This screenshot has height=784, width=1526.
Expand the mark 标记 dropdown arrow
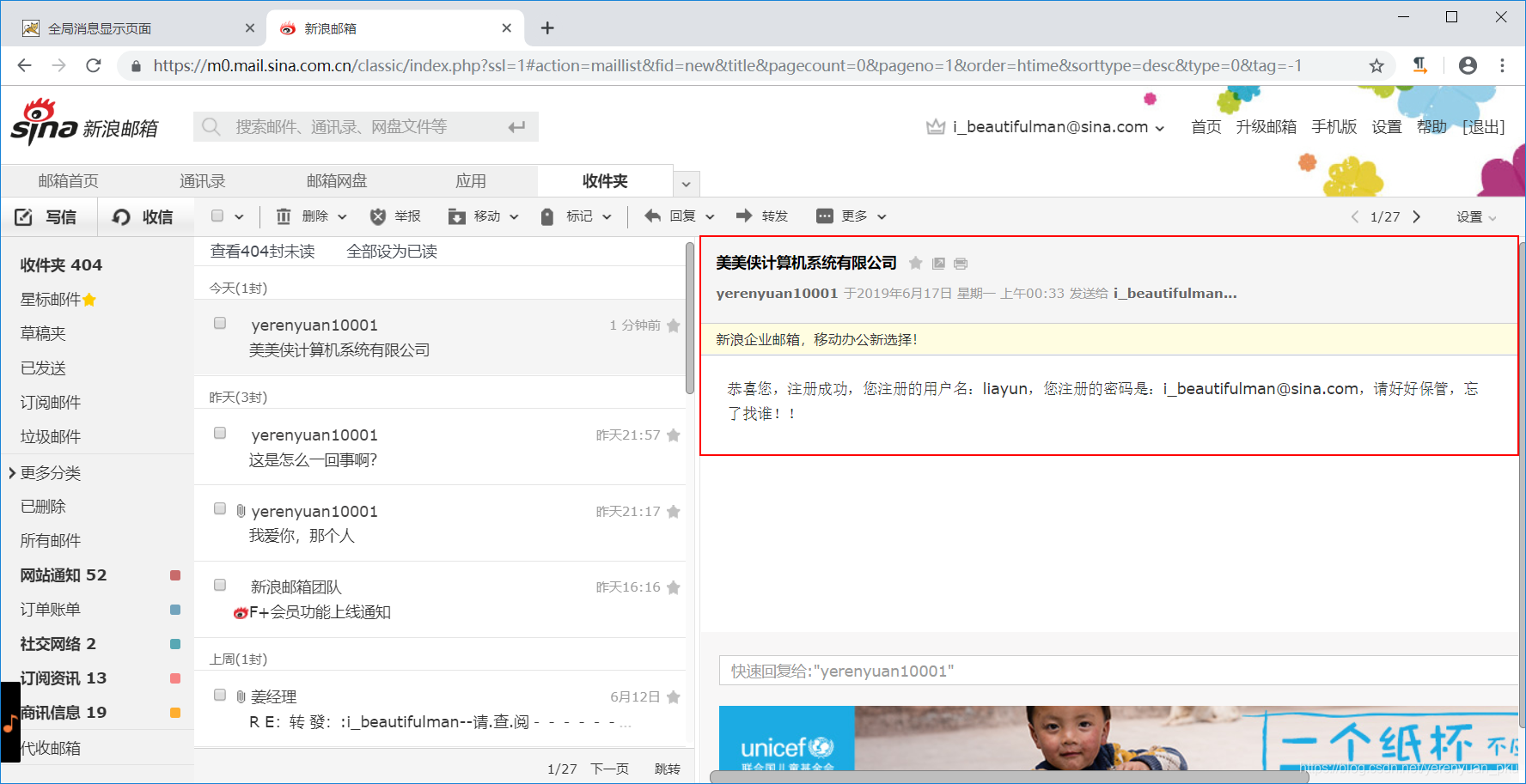click(x=607, y=217)
